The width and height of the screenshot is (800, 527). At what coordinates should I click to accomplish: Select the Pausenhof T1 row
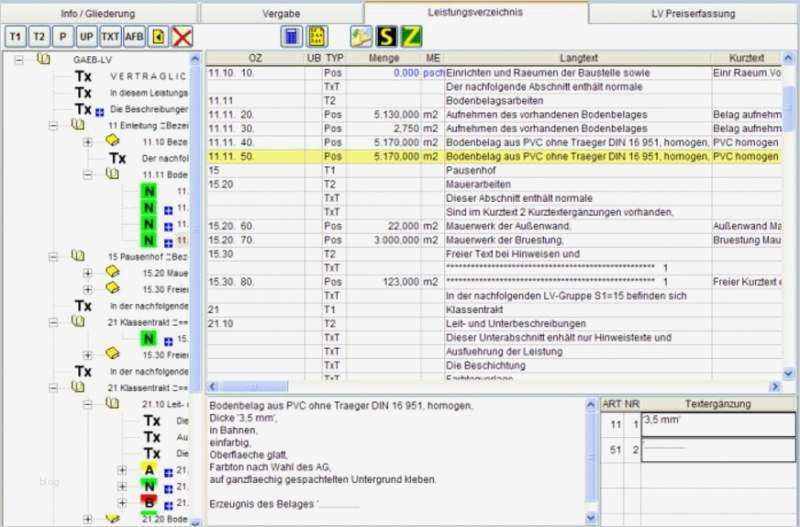click(494, 170)
